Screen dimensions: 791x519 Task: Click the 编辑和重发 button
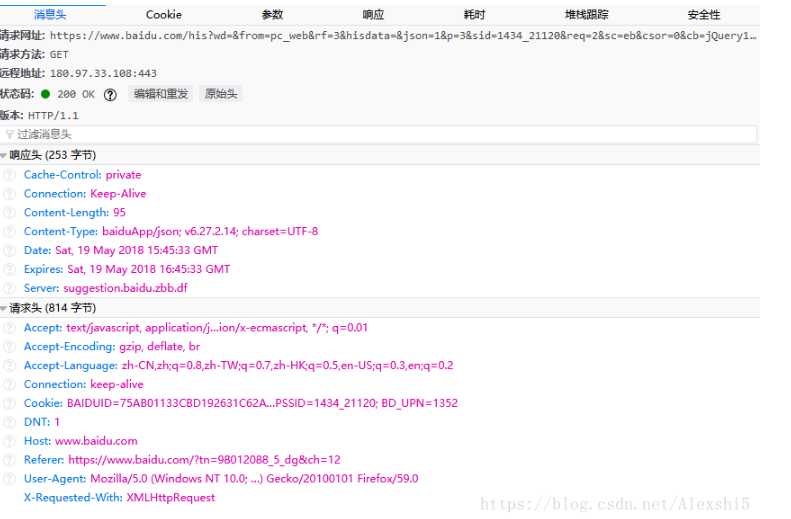[x=161, y=94]
